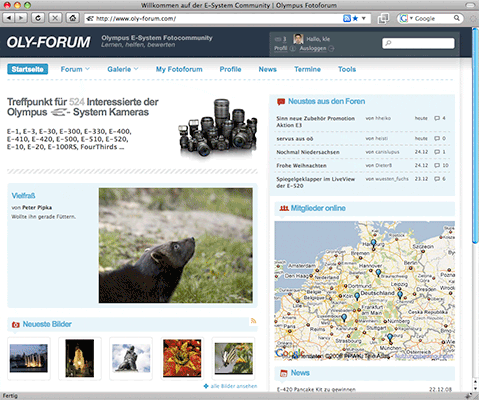479x400 pixels.
Task: Open the red and yellow flower thumbnail
Action: [x=182, y=358]
